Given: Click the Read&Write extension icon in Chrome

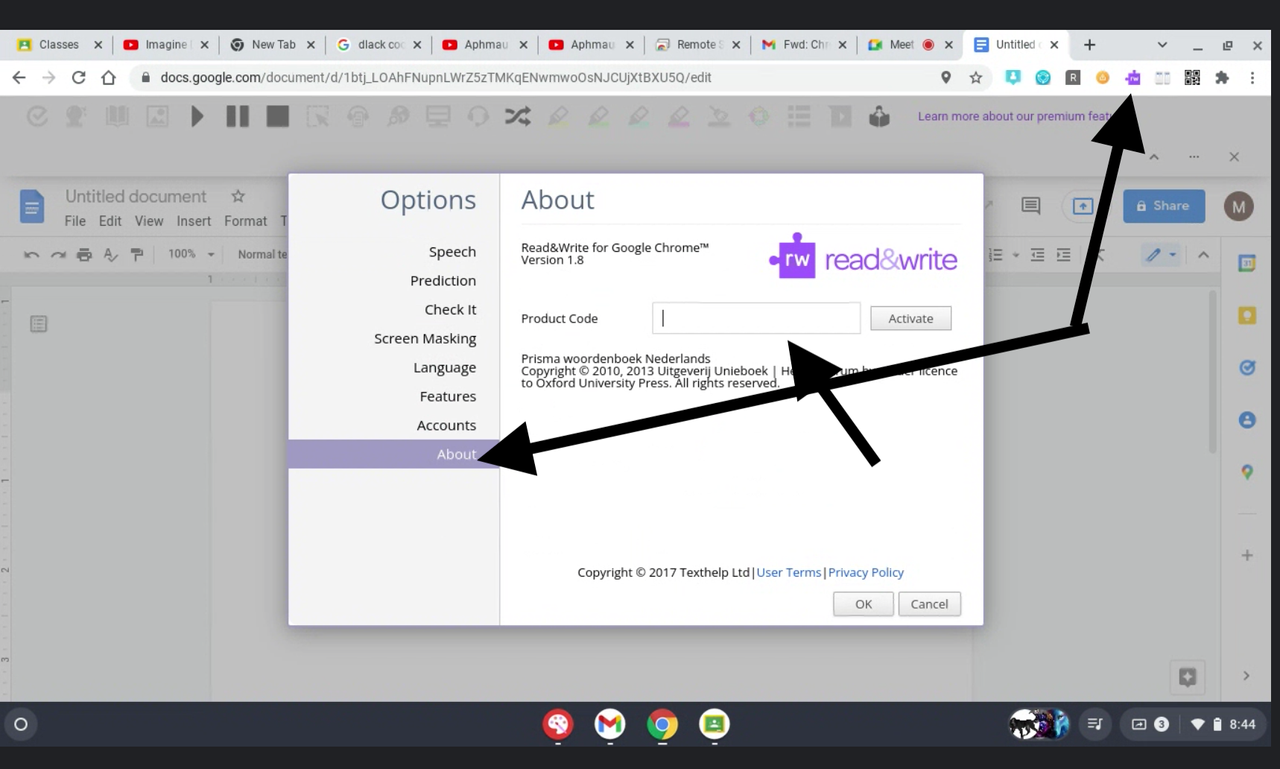Looking at the screenshot, I should point(1132,77).
